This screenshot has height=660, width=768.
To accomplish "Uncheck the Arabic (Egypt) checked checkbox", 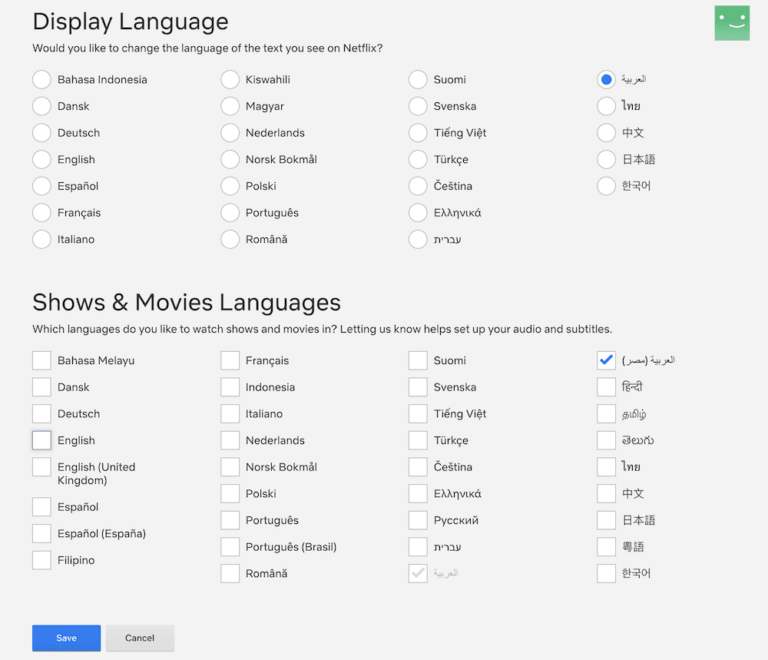I will (606, 360).
